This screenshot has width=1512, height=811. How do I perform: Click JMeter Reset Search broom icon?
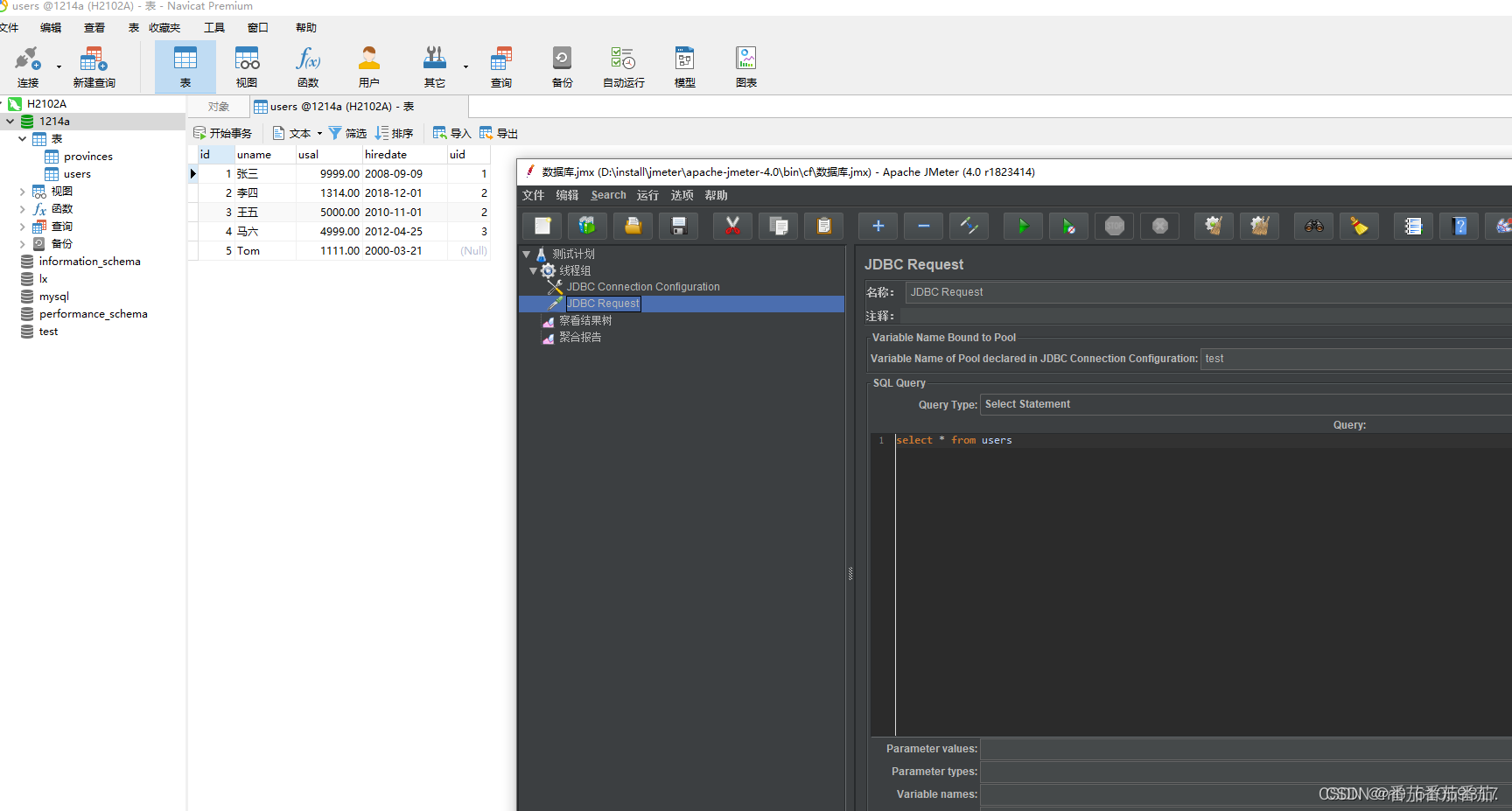click(x=1360, y=226)
